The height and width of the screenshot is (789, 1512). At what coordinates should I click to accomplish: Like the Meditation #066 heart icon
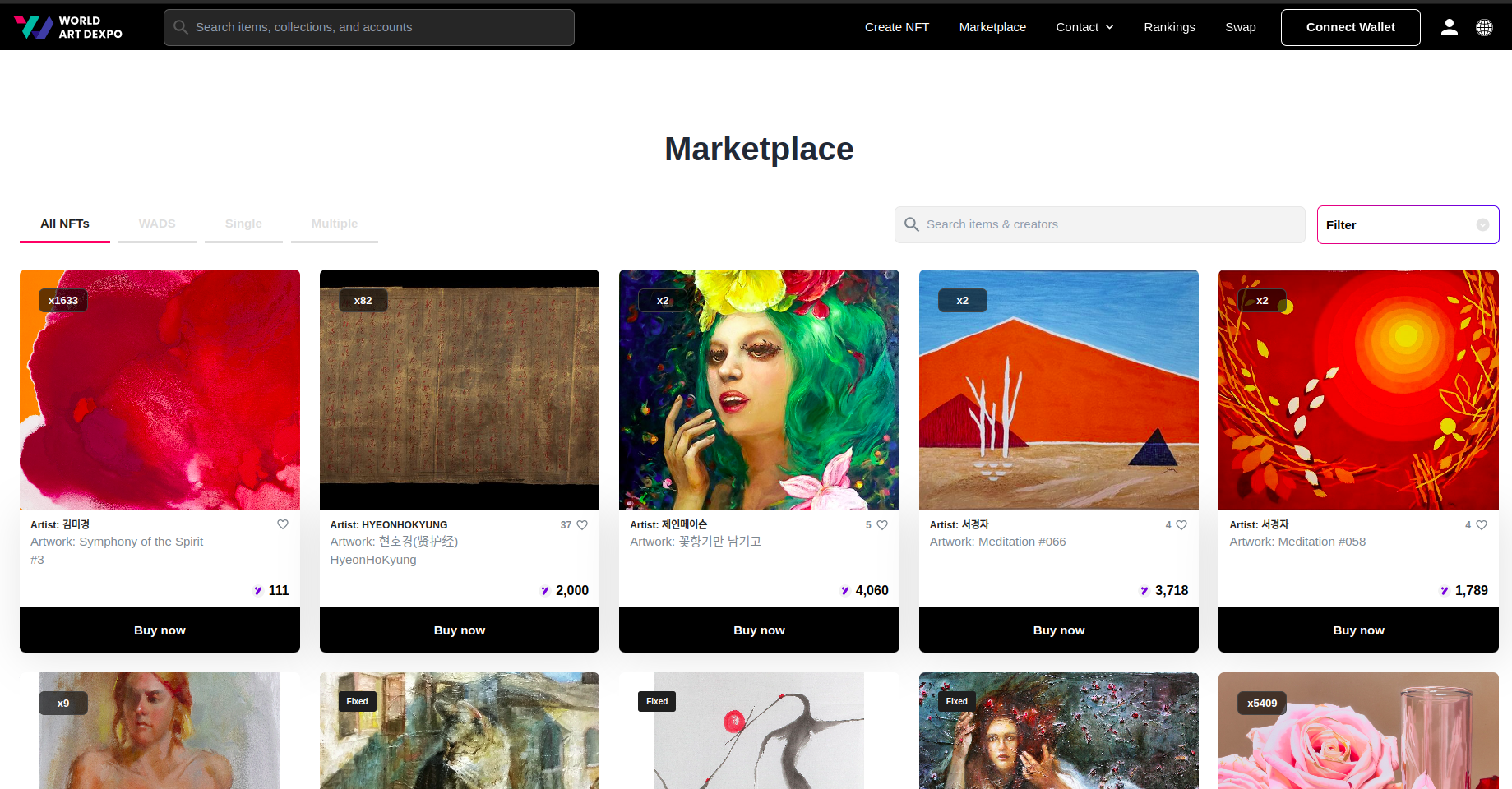(1181, 524)
